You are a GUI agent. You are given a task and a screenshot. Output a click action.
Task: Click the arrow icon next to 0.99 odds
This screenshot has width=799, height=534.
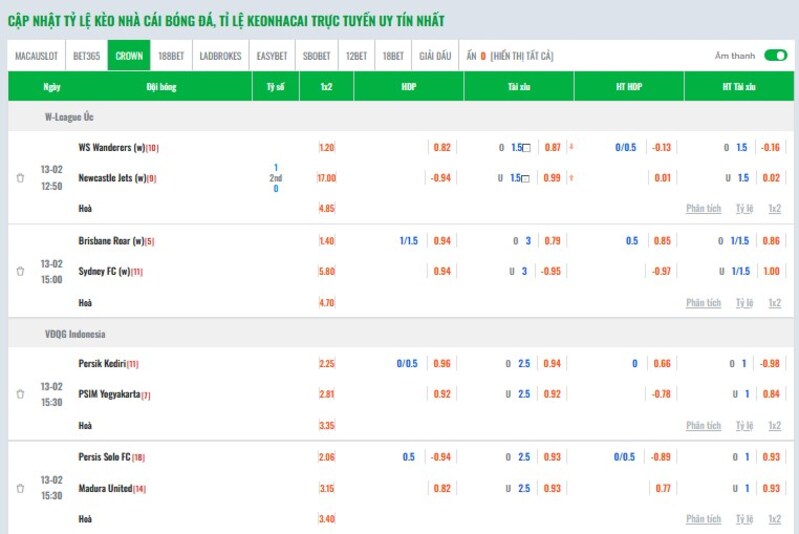pyautogui.click(x=571, y=178)
